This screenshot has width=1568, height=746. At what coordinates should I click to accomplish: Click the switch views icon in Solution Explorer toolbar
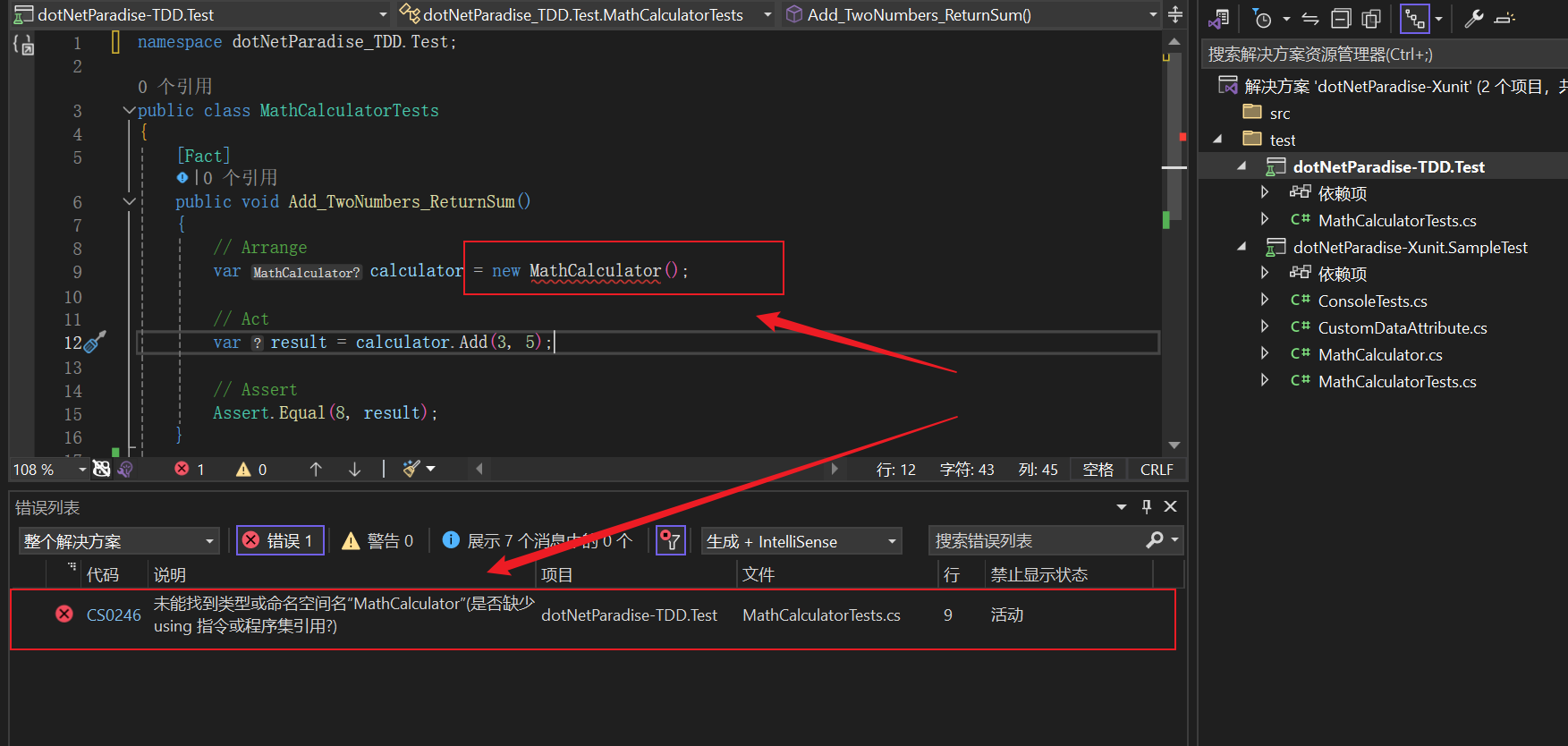coord(1218,18)
